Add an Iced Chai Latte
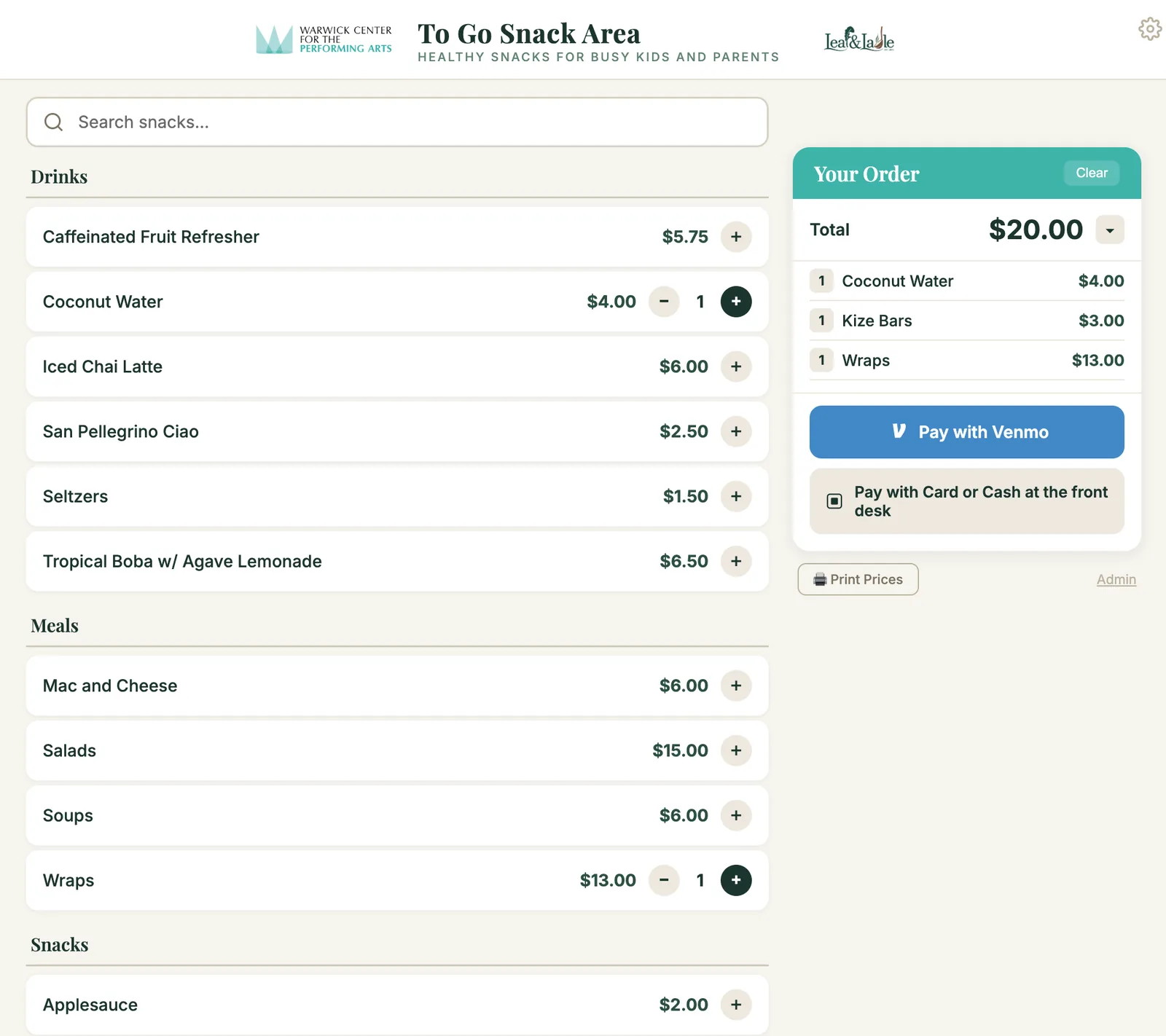This screenshot has height=1036, width=1166. [x=736, y=366]
